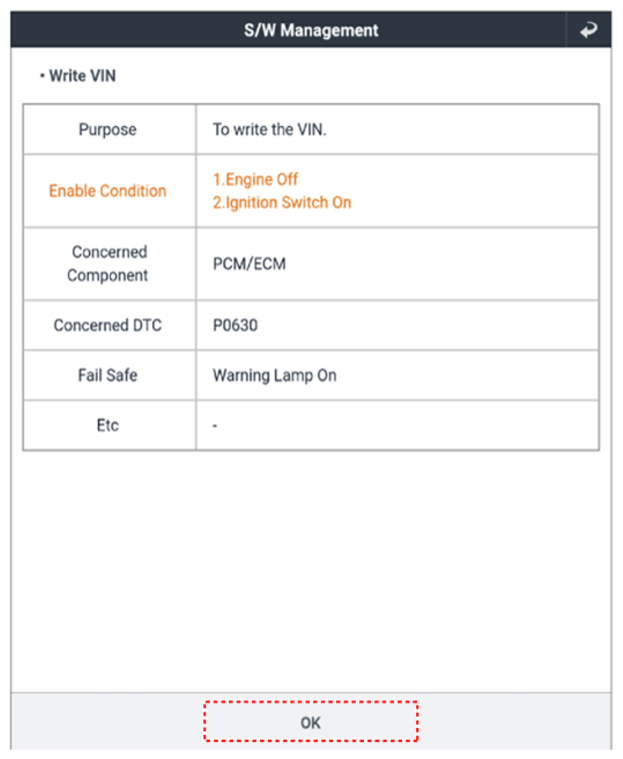The width and height of the screenshot is (623, 759).
Task: Click the orange Enable Condition label
Action: 108,191
